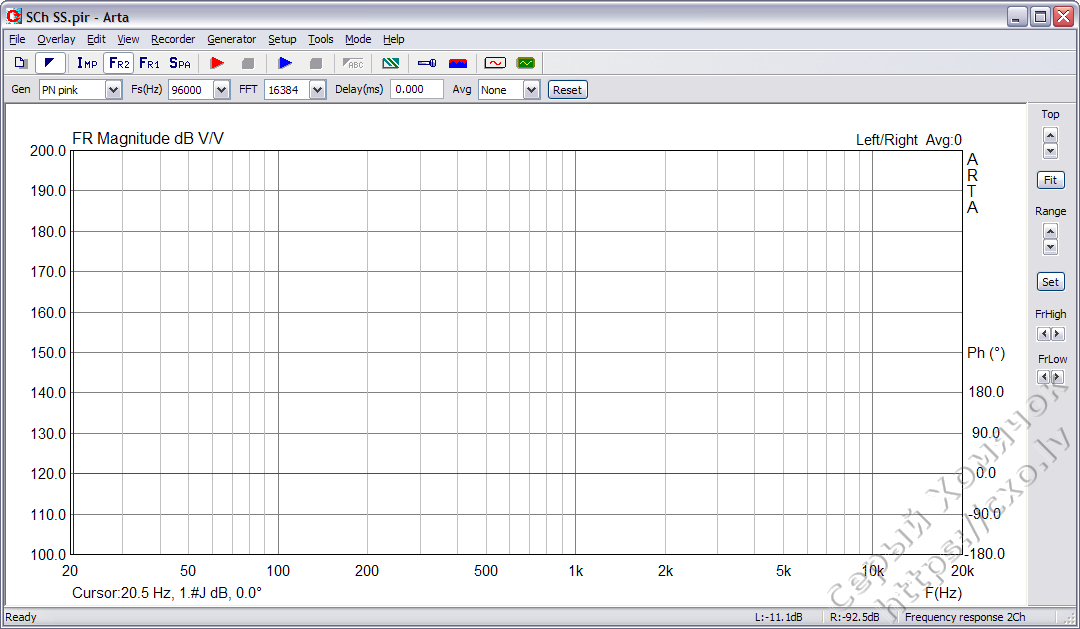Toggle the single-channel flag icon

click(50, 62)
